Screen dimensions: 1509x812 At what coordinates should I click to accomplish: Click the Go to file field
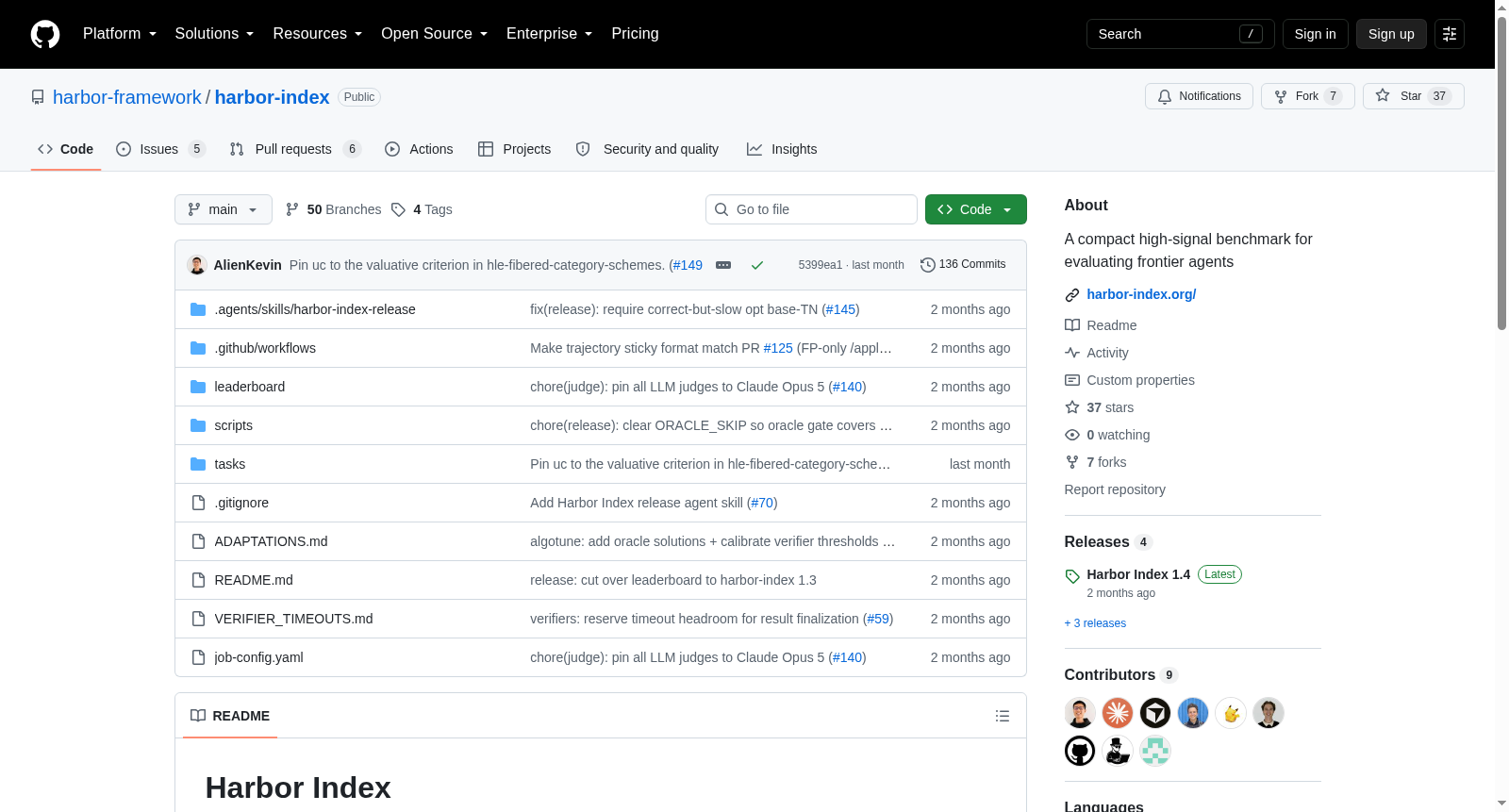(811, 209)
